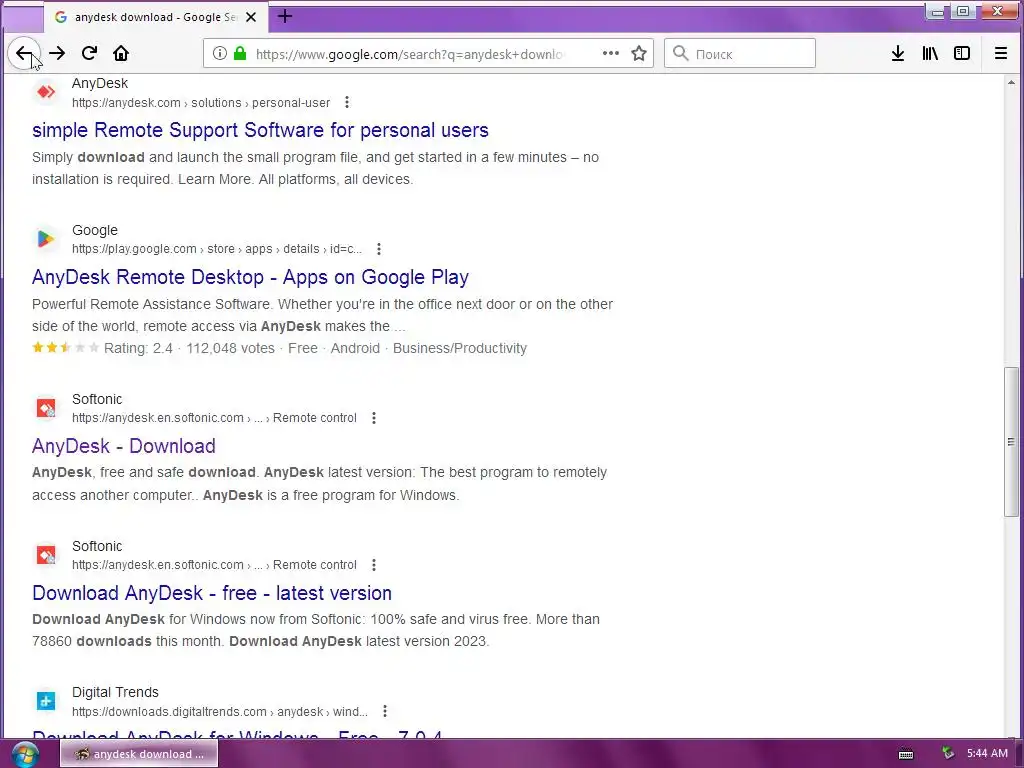This screenshot has height=768, width=1024.
Task: Open the on-screen keyboard tray icon
Action: (x=906, y=754)
